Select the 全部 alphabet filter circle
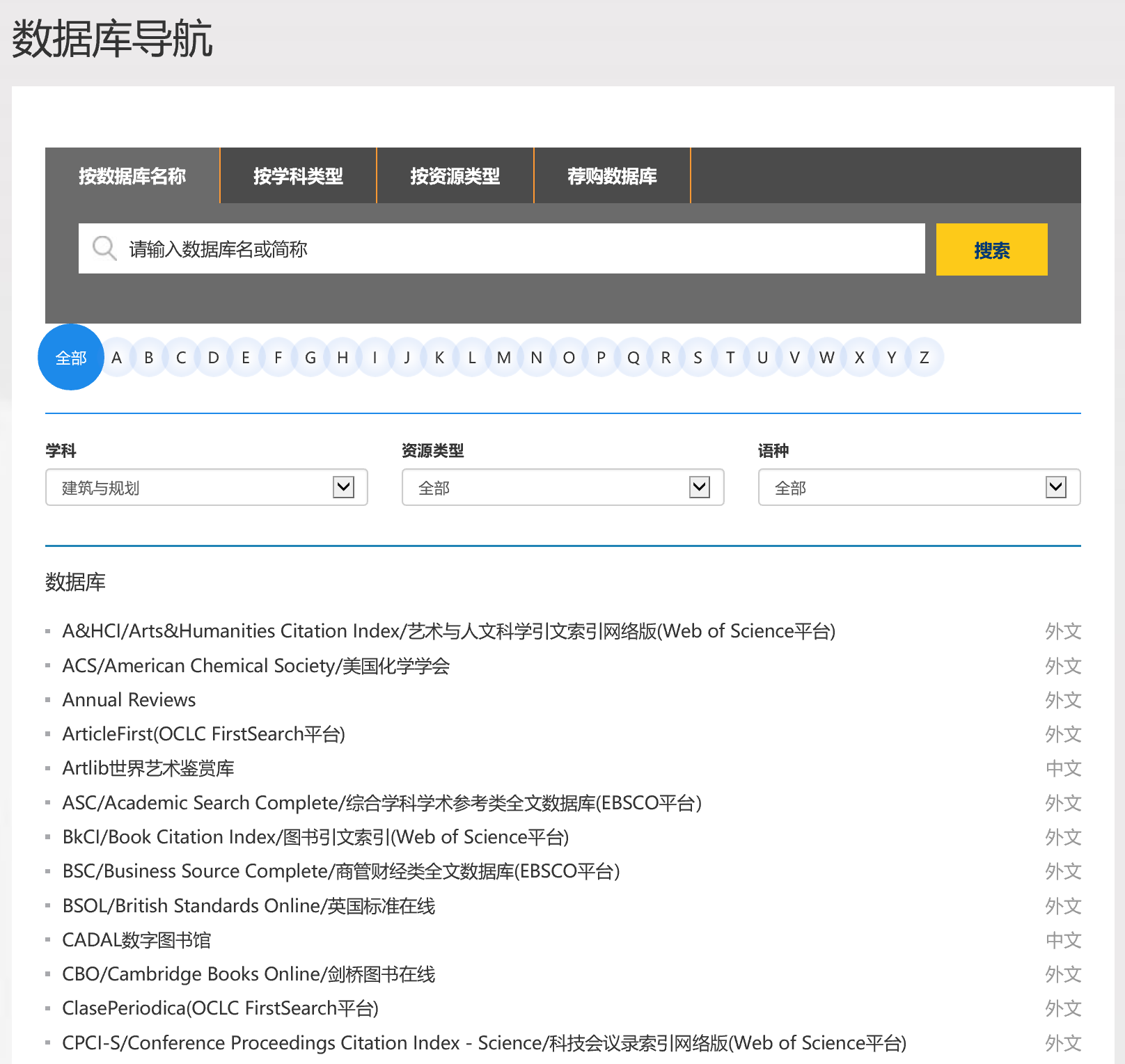This screenshot has height=1064, width=1125. (71, 358)
